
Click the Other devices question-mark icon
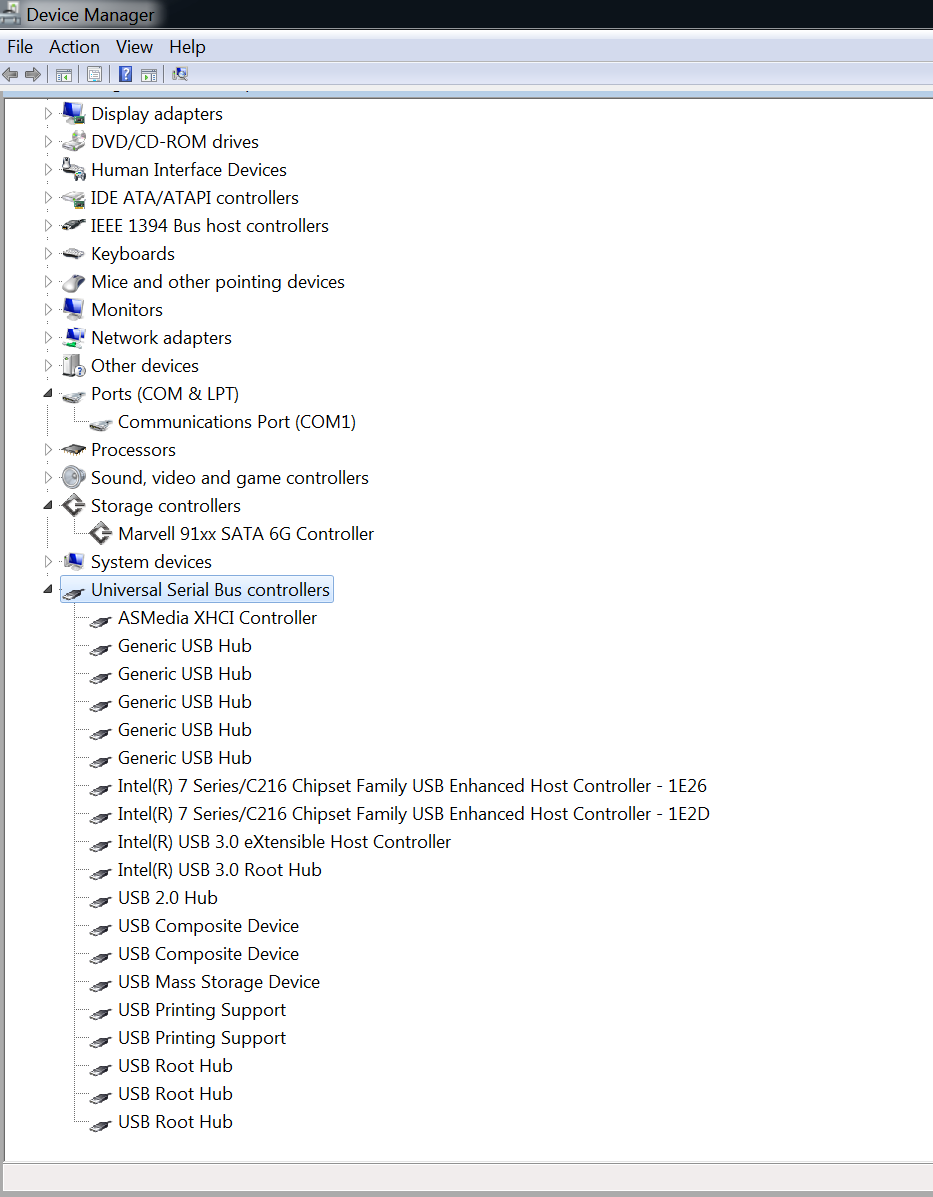click(x=73, y=366)
